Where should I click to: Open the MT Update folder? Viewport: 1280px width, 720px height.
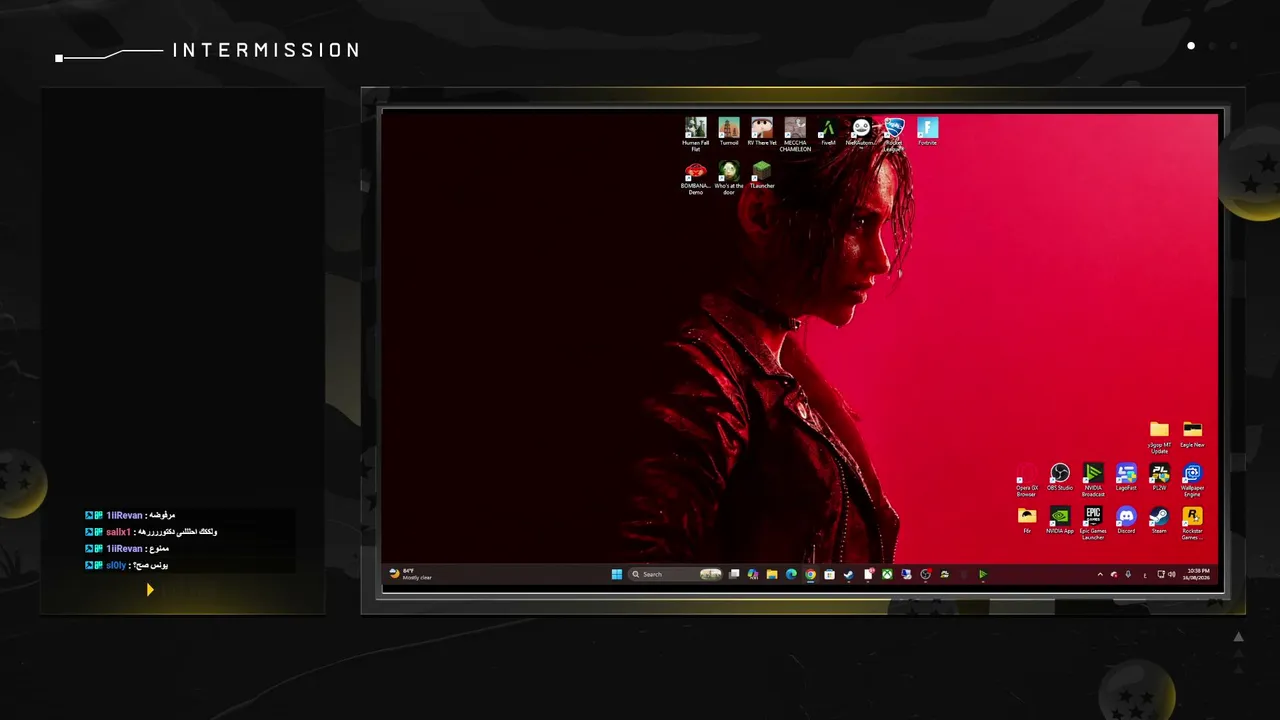click(1159, 437)
